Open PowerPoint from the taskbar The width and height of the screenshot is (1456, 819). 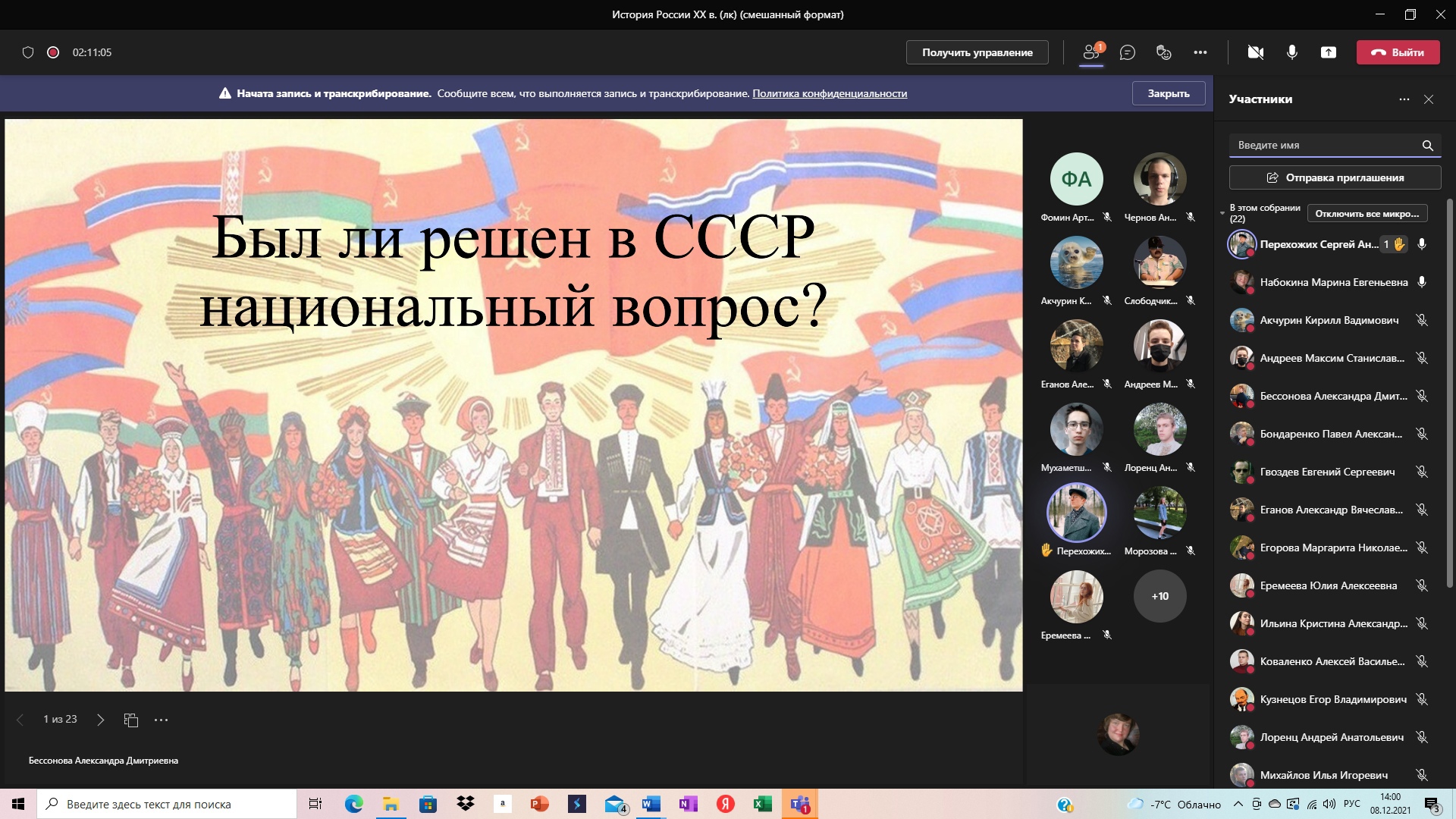(x=539, y=804)
